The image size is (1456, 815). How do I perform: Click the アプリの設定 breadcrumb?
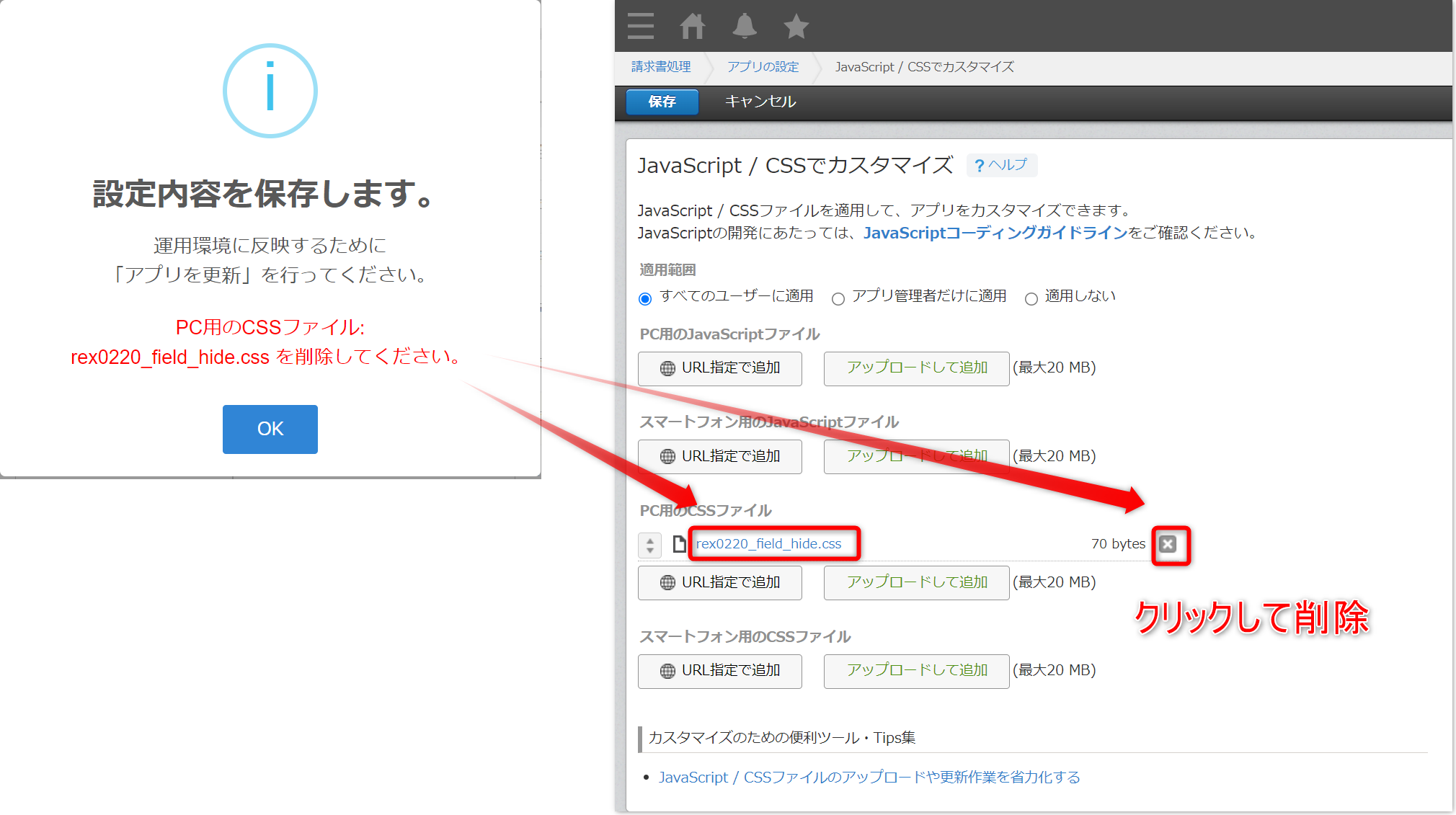point(763,67)
